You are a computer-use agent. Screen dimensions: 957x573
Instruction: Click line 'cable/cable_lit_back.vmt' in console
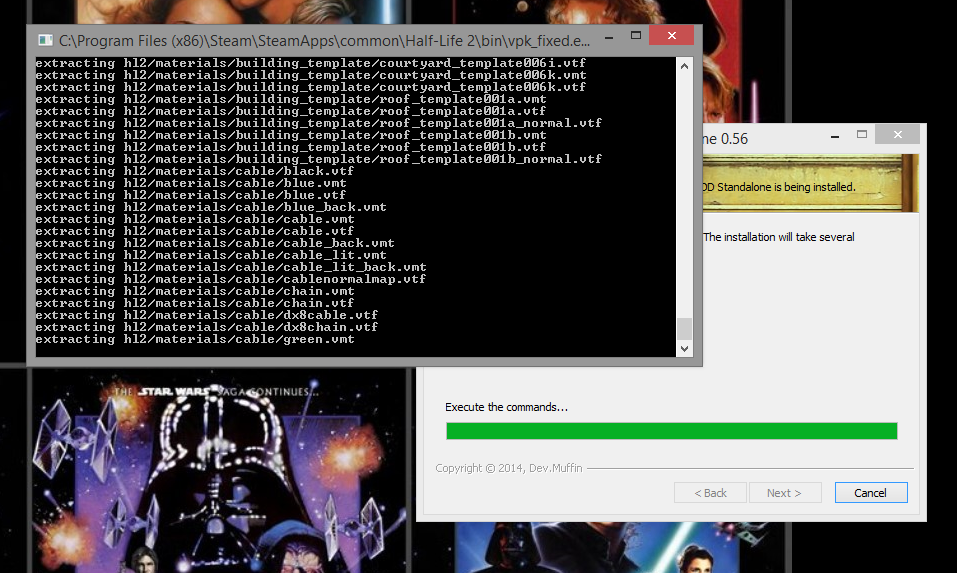pos(231,267)
